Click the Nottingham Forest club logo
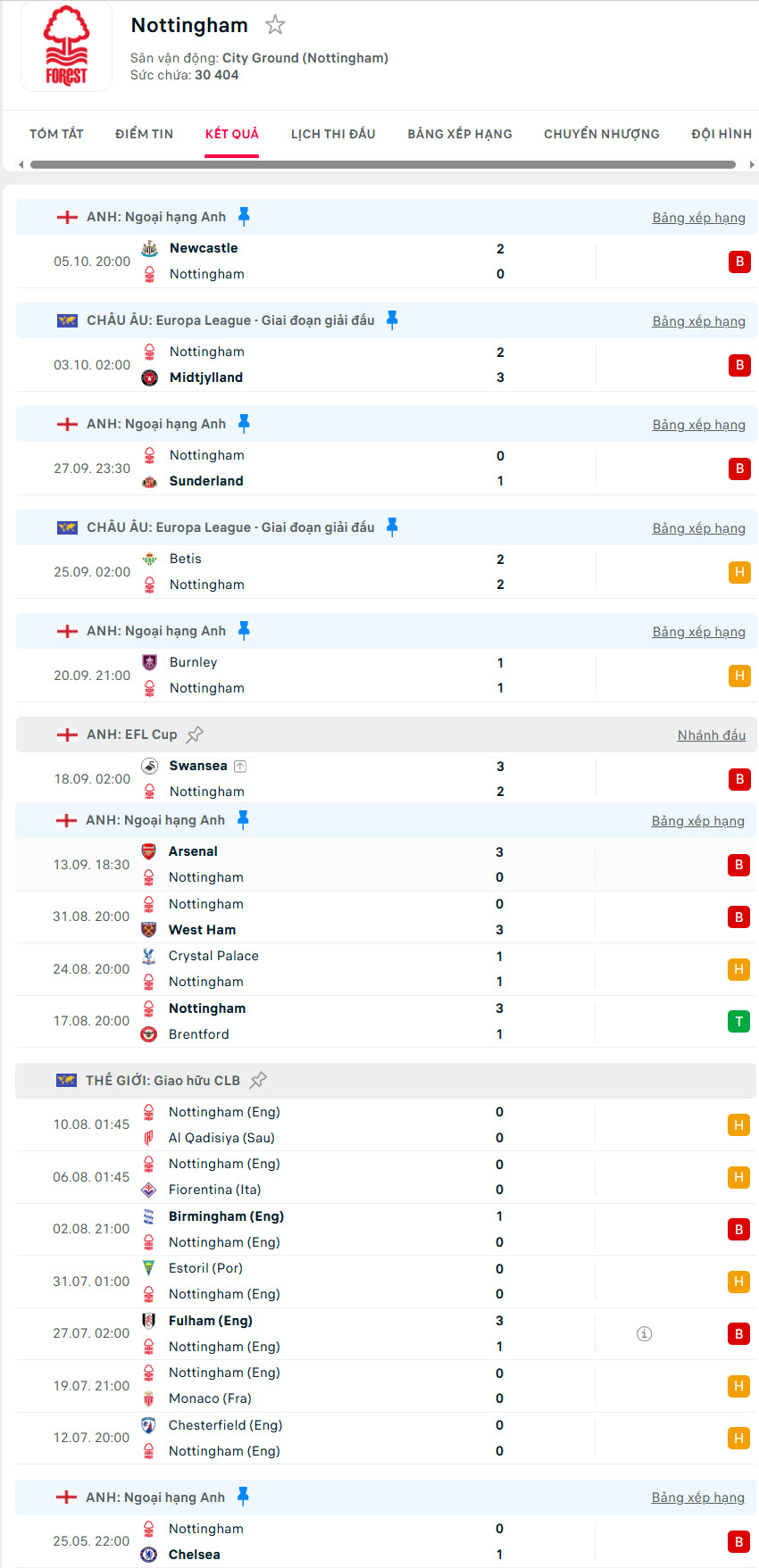This screenshot has width=759, height=1568. tap(66, 46)
